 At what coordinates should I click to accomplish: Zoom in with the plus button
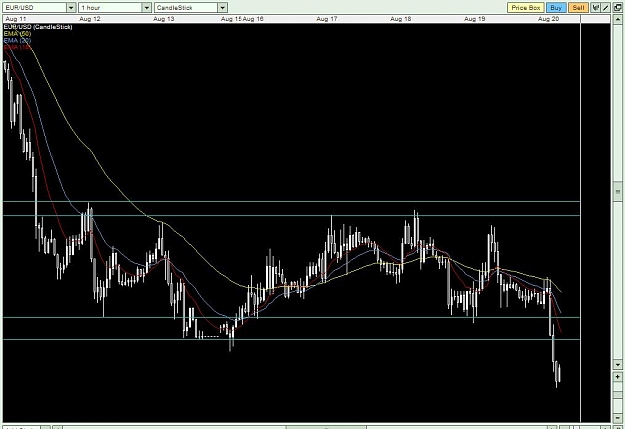click(618, 377)
